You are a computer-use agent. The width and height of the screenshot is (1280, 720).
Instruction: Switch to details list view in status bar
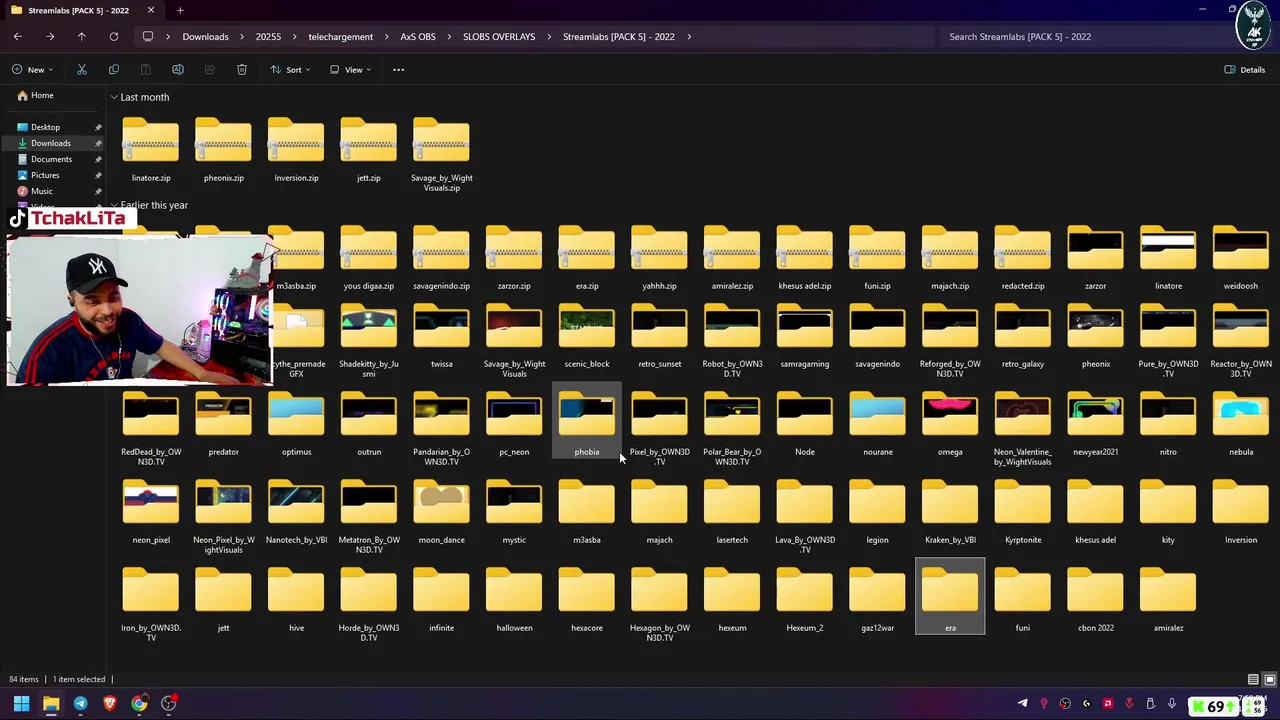1253,680
